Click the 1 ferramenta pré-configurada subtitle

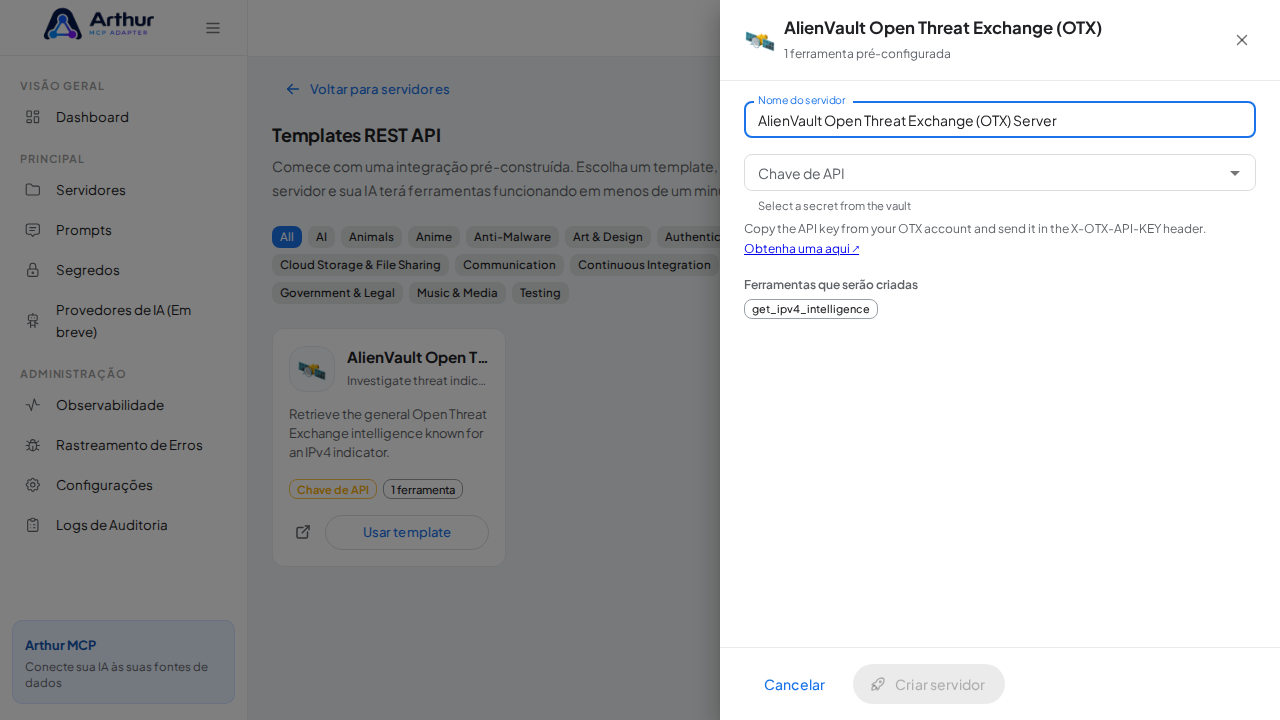pyautogui.click(x=867, y=54)
